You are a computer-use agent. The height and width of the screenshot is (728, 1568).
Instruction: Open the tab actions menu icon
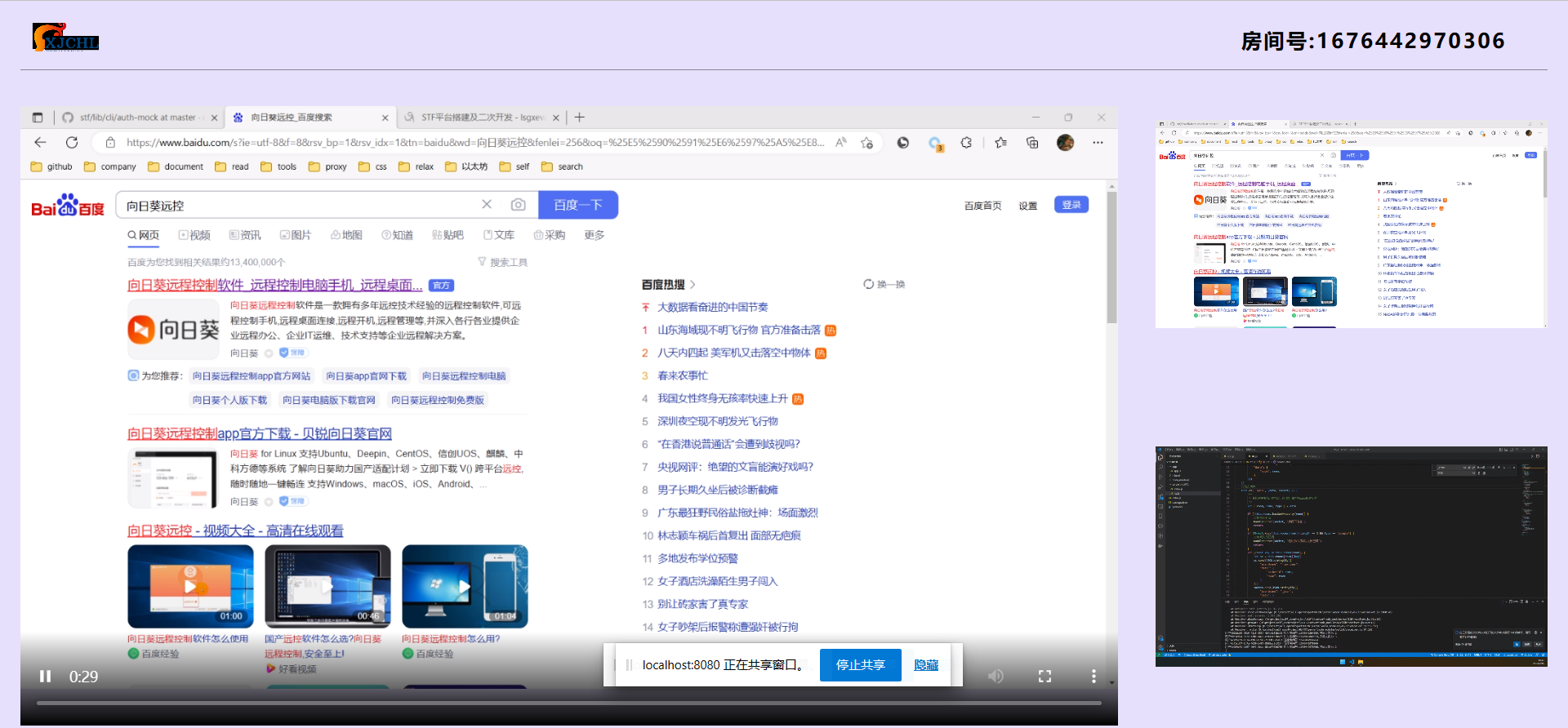pyautogui.click(x=38, y=118)
